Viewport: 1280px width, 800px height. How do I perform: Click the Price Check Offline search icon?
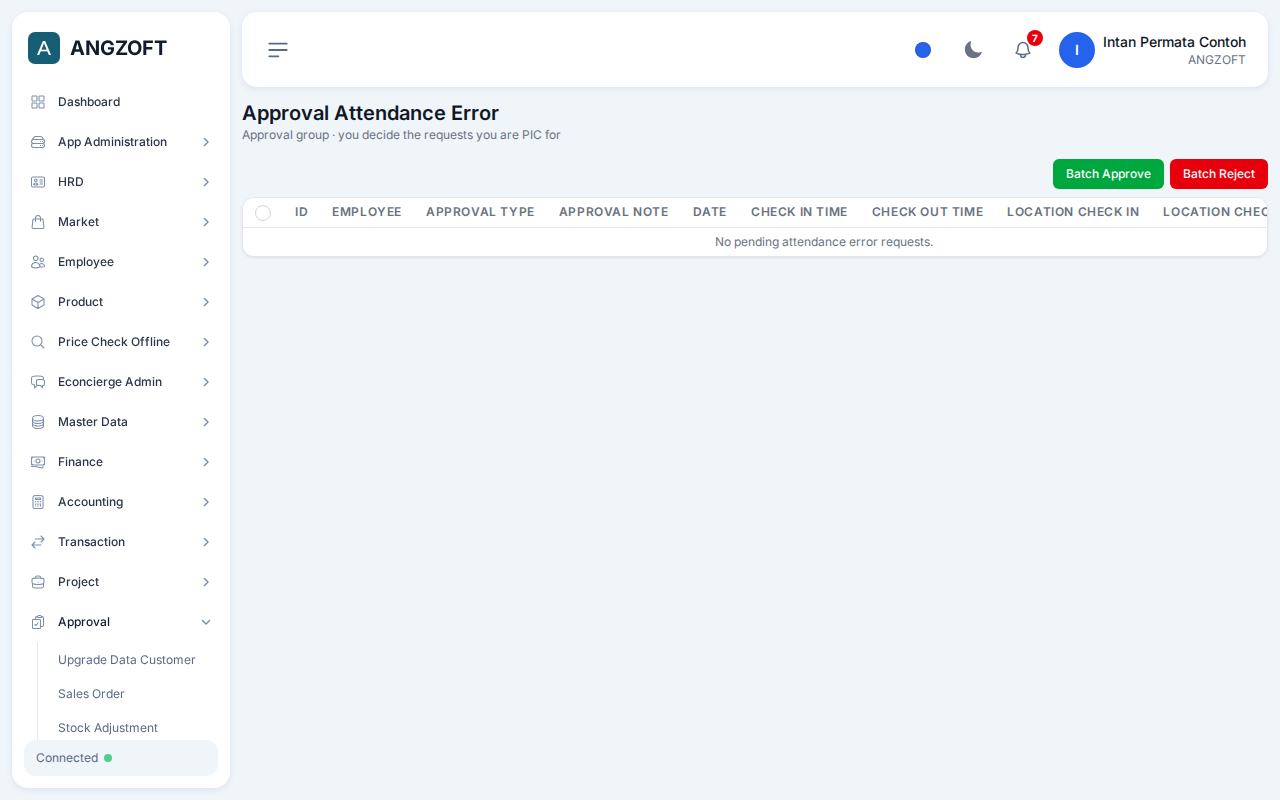click(x=38, y=342)
